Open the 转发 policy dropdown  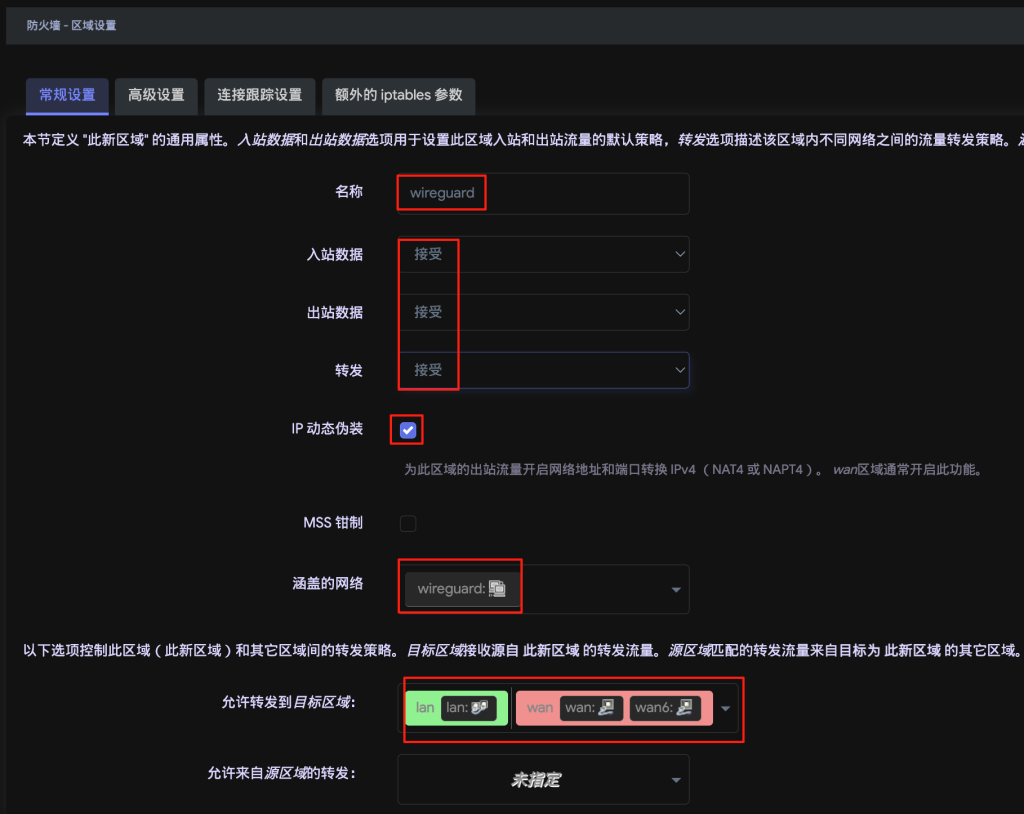tap(543, 370)
